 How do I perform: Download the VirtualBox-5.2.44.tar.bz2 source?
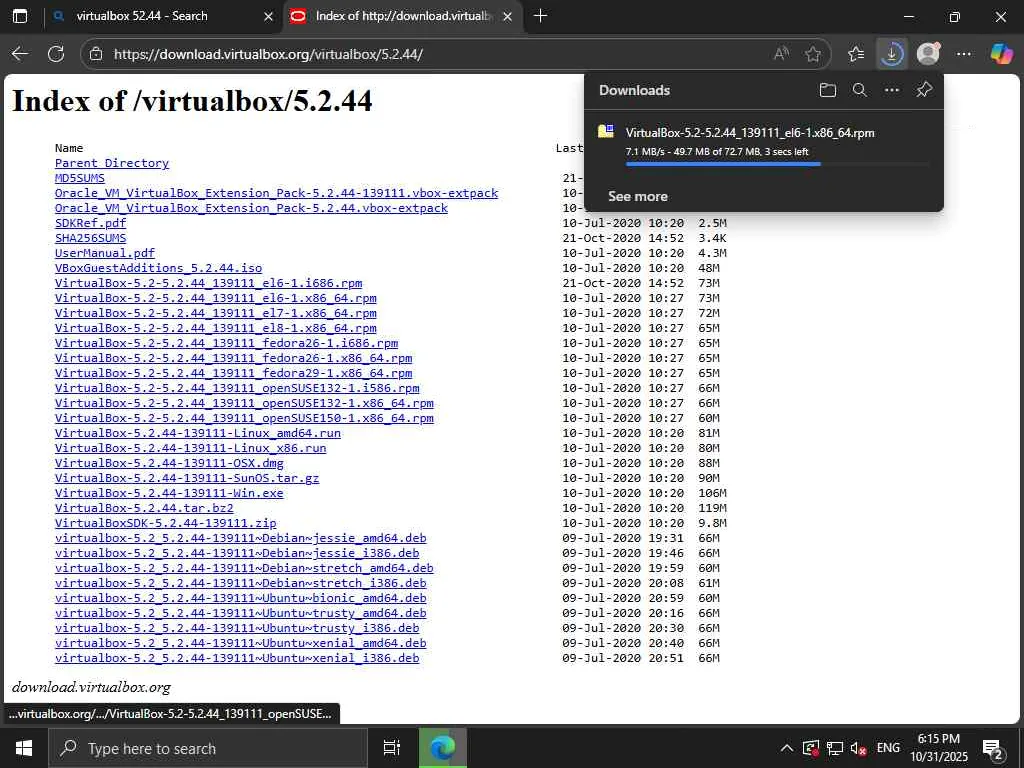(x=144, y=508)
